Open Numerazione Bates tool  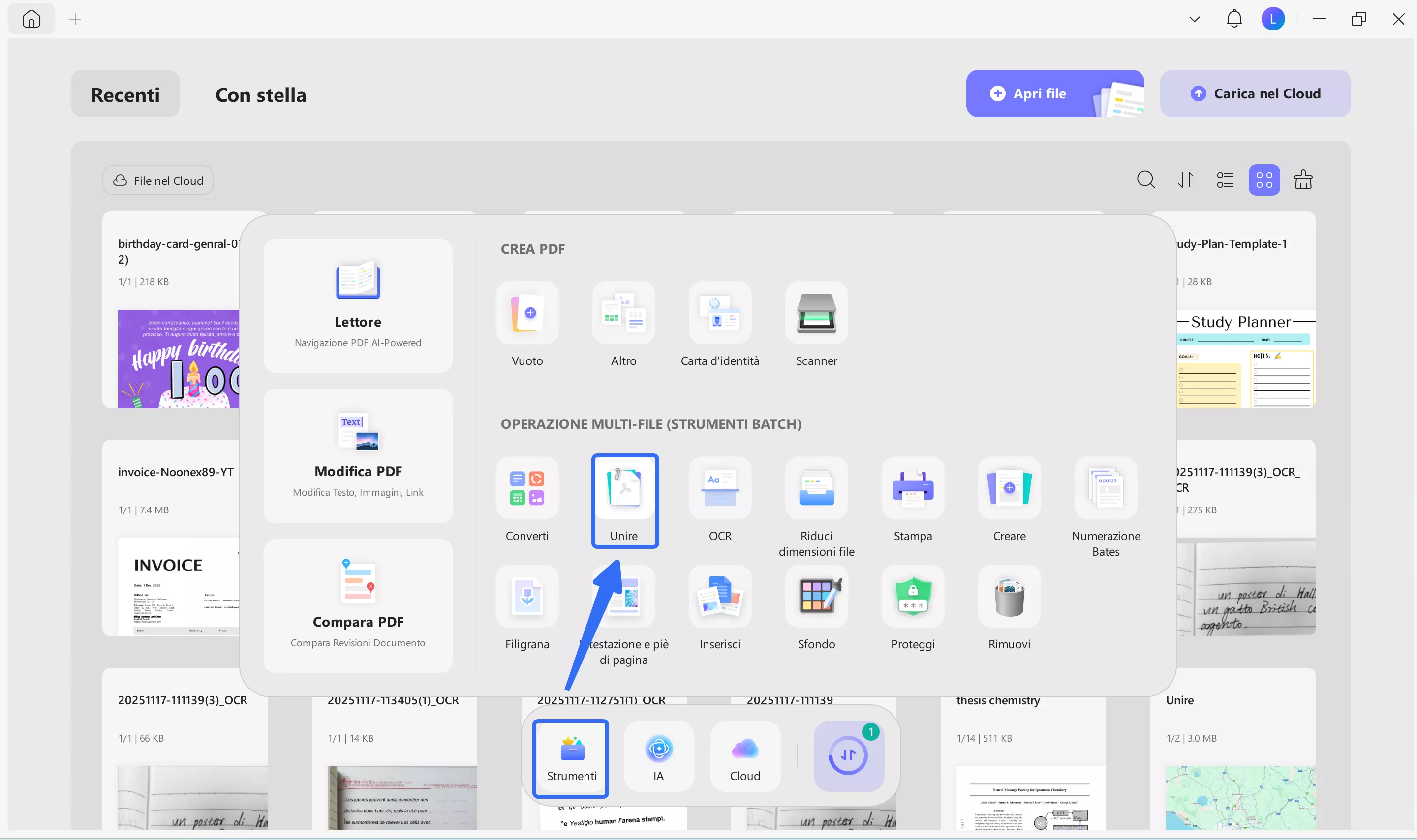pyautogui.click(x=1105, y=489)
